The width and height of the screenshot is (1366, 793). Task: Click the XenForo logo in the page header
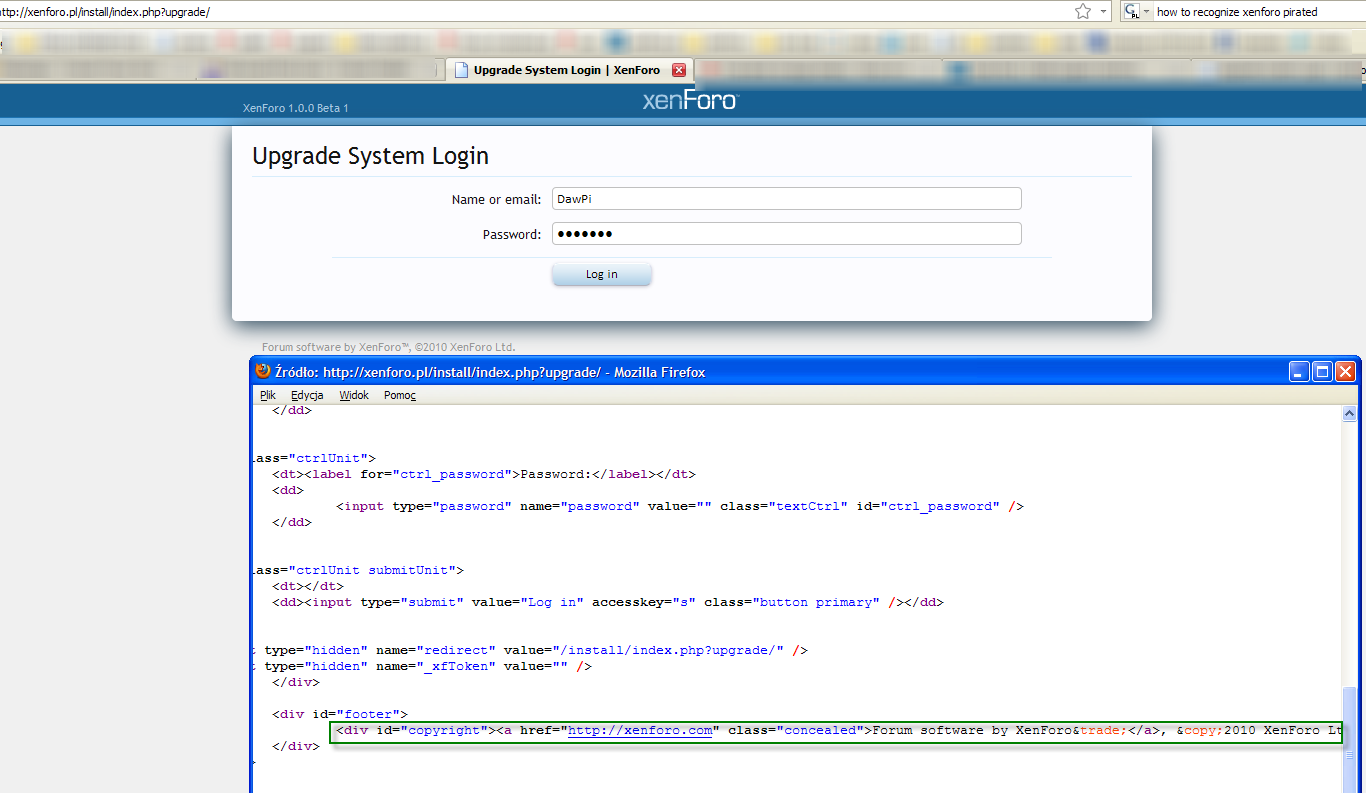tap(690, 99)
